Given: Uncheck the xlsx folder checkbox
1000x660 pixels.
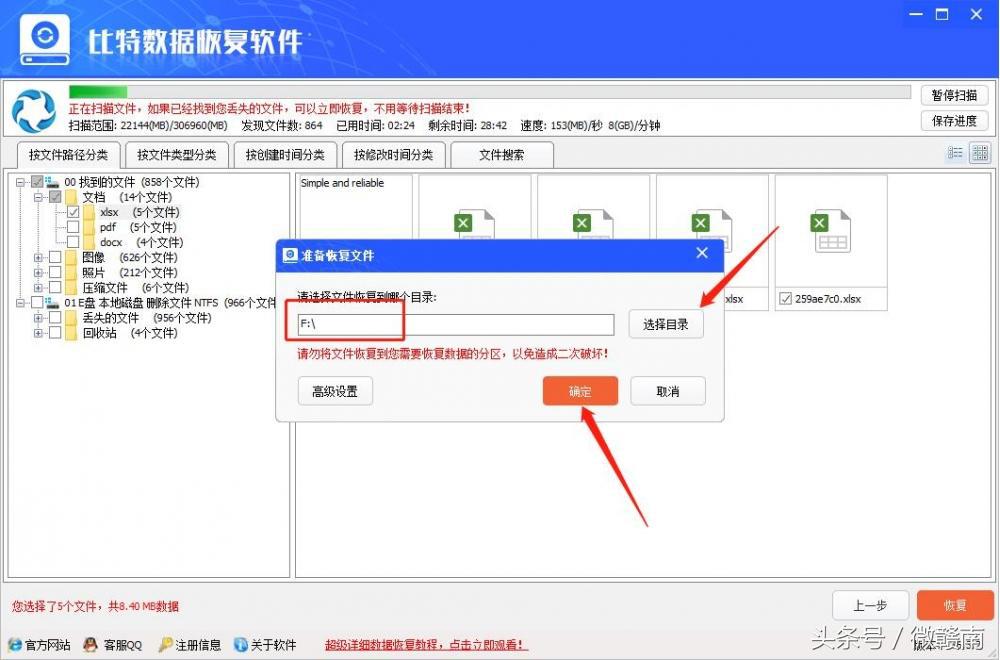Looking at the screenshot, I should coord(73,212).
